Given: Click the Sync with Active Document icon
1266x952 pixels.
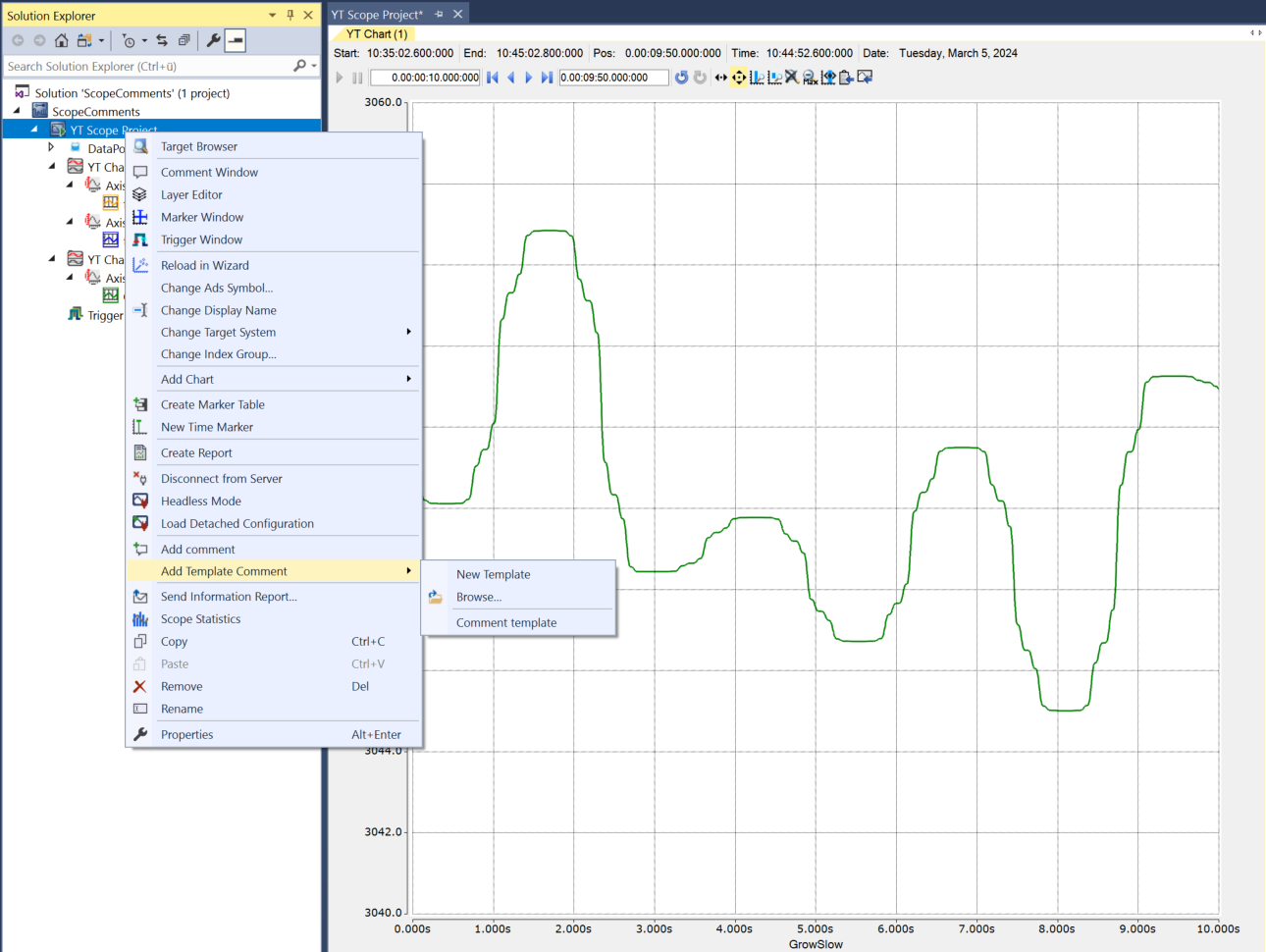Looking at the screenshot, I should [162, 40].
